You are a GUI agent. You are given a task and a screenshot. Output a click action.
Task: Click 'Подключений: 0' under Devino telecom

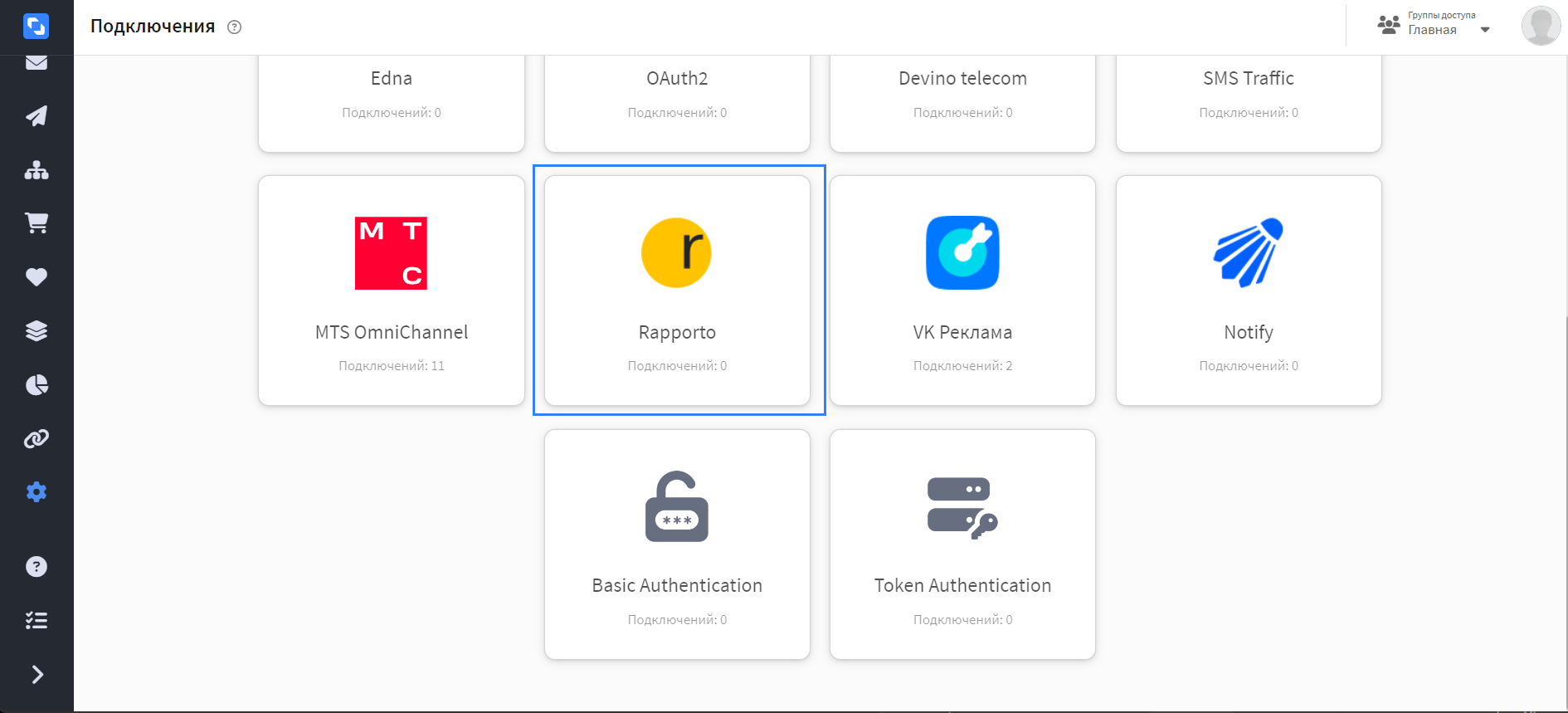962,113
